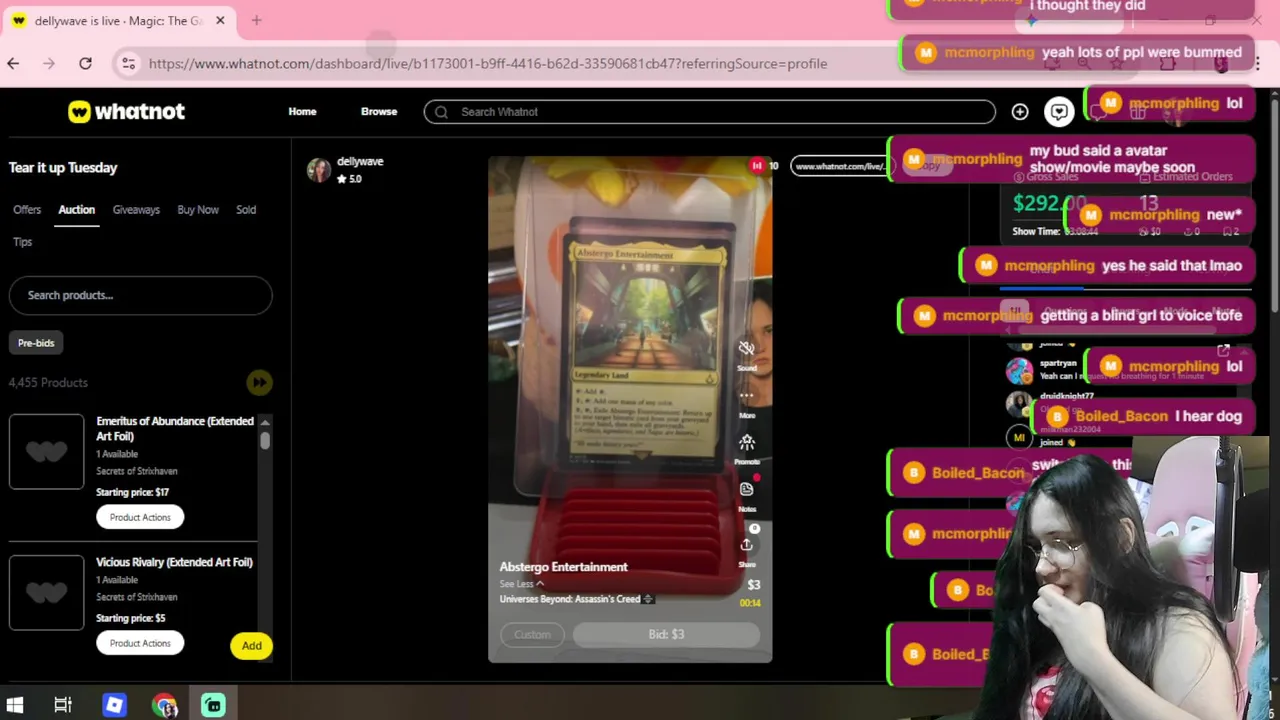The width and height of the screenshot is (1280, 720).
Task: Click the dellywave seller name
Action: point(360,161)
